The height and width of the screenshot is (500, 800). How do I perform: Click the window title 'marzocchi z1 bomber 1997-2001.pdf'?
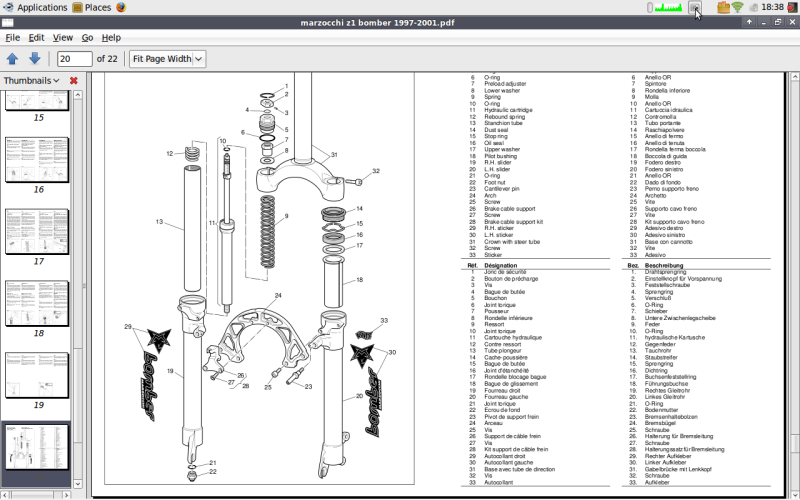(x=378, y=22)
